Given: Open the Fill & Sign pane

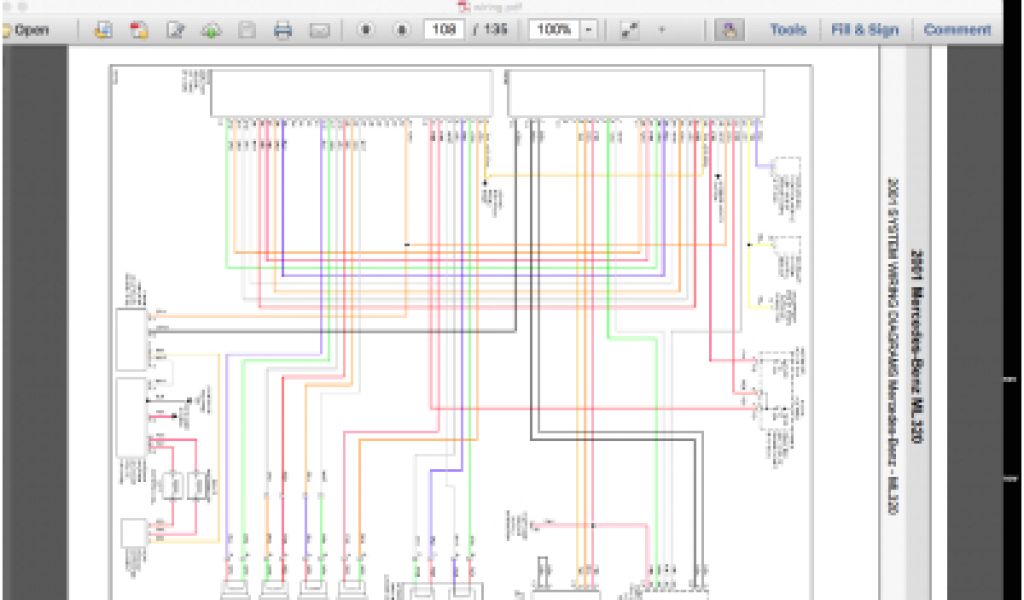Looking at the screenshot, I should click(865, 30).
